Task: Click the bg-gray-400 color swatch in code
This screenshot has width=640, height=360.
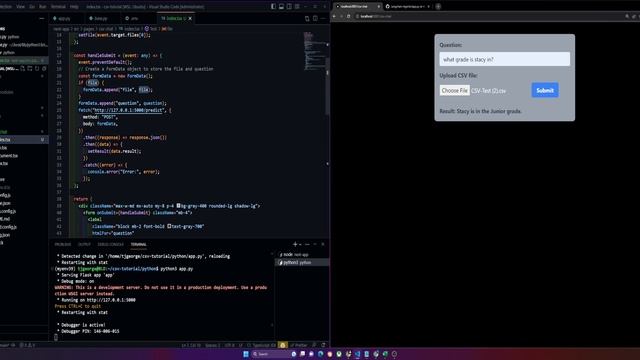Action: click(x=178, y=206)
